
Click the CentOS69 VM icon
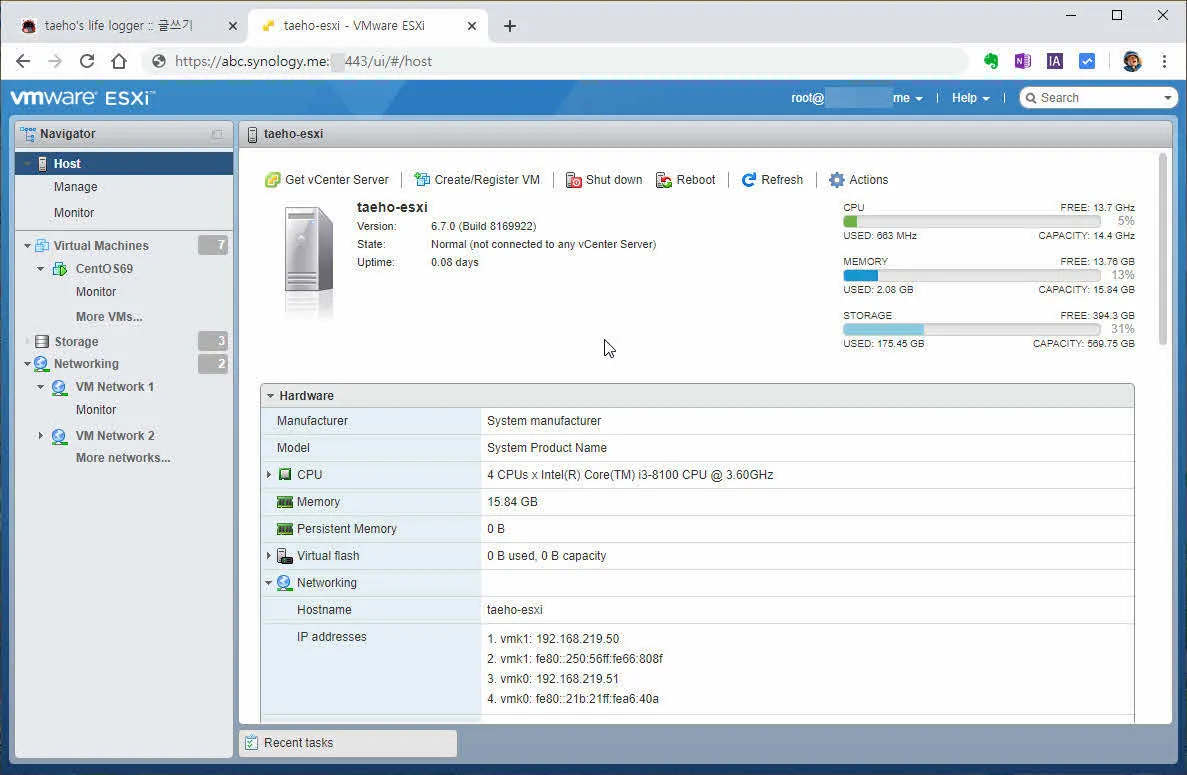[59, 269]
